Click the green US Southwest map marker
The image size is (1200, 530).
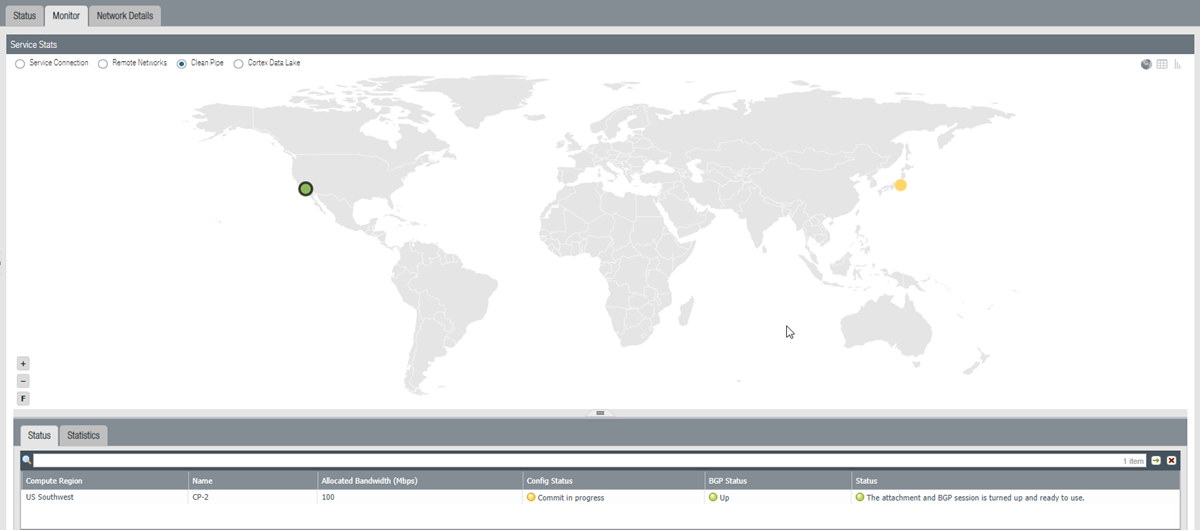click(306, 188)
